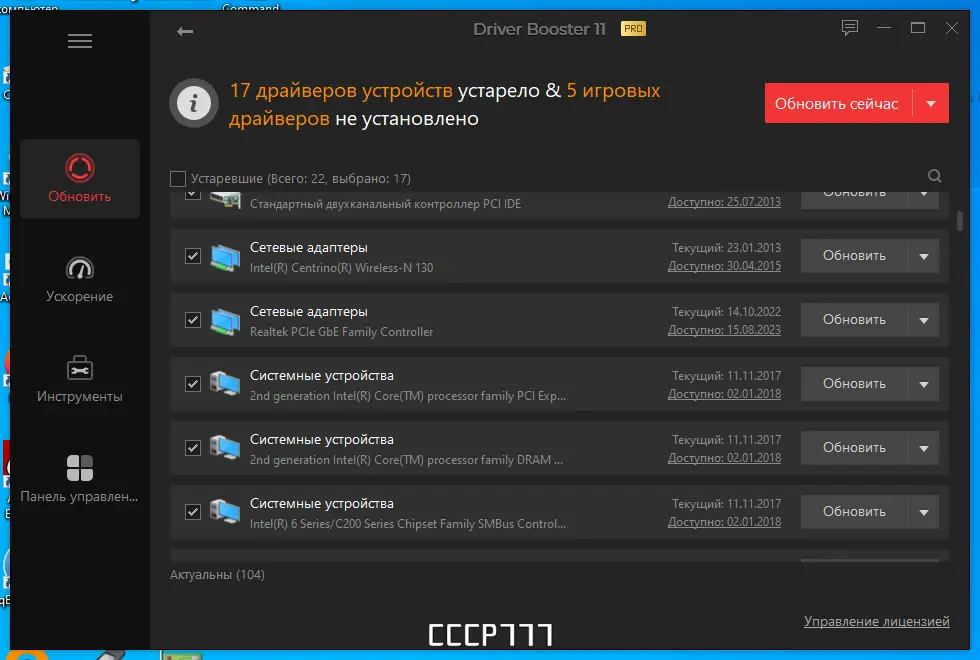980x660 pixels.
Task: Click text Intel(R) Centrino(R) Wireless-N 130
Action: click(x=341, y=268)
